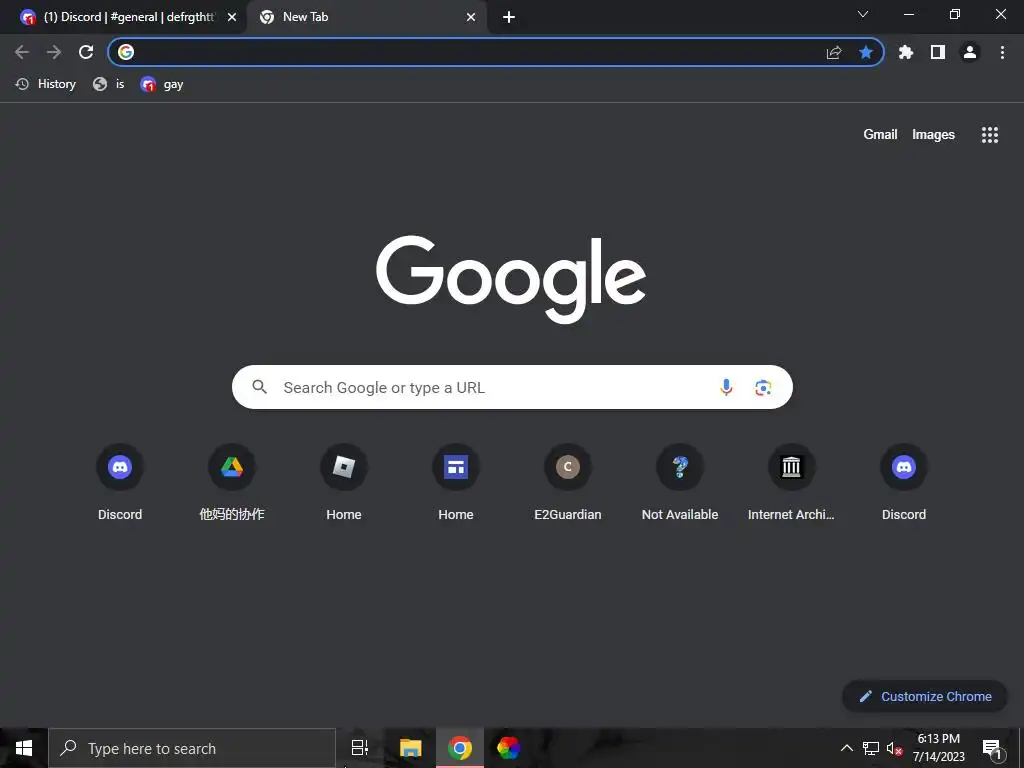
Task: Open the E2Guardian shortcut tile
Action: click(x=568, y=482)
